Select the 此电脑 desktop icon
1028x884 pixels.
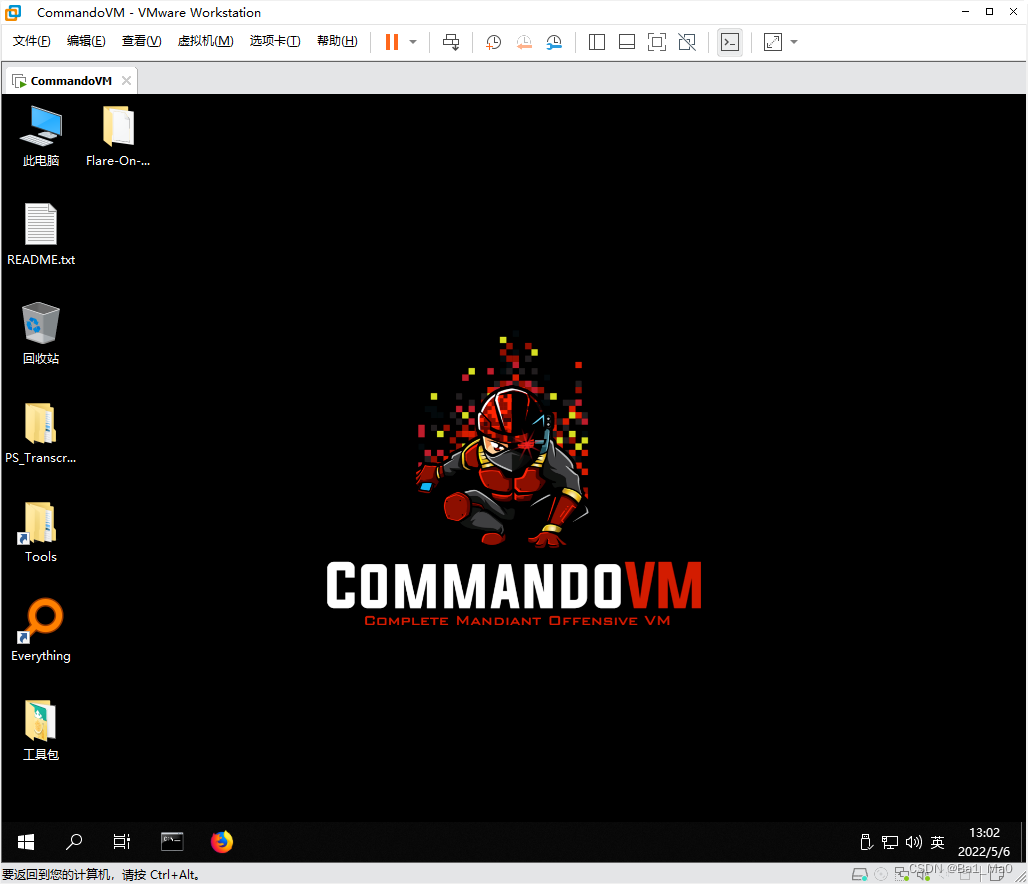[41, 136]
